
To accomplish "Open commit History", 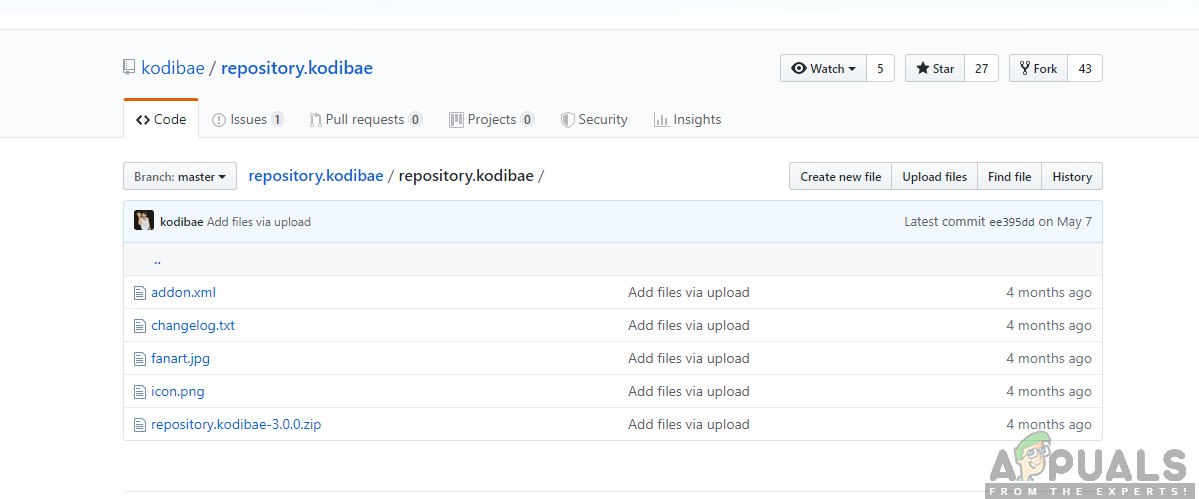I will tap(1072, 177).
